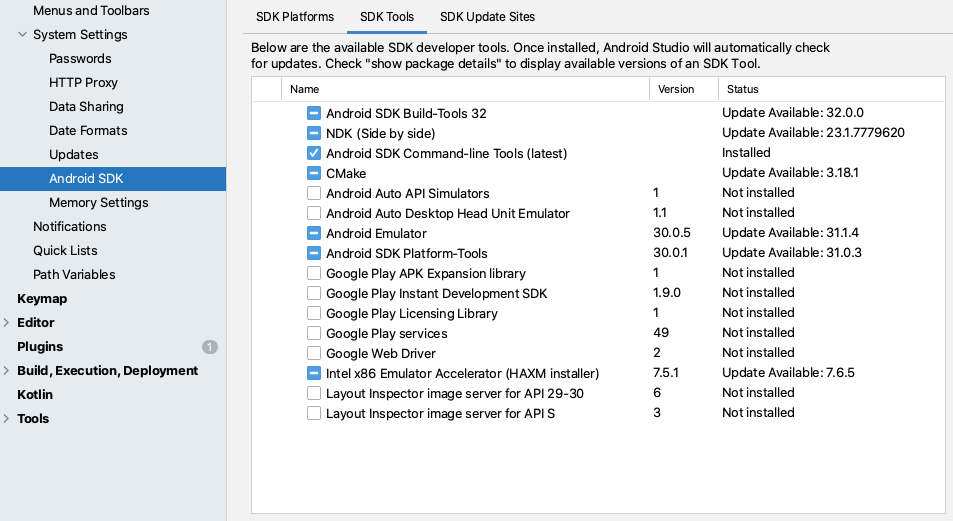Check Google Play APK Expansion library
The height and width of the screenshot is (521, 953).
pyautogui.click(x=314, y=274)
